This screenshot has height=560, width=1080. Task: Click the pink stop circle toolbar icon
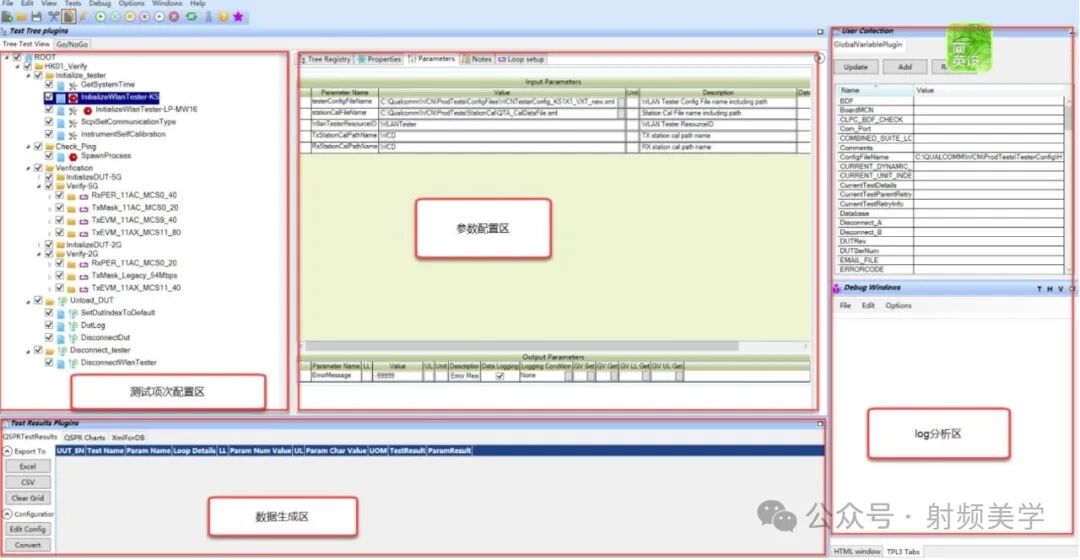point(145,17)
